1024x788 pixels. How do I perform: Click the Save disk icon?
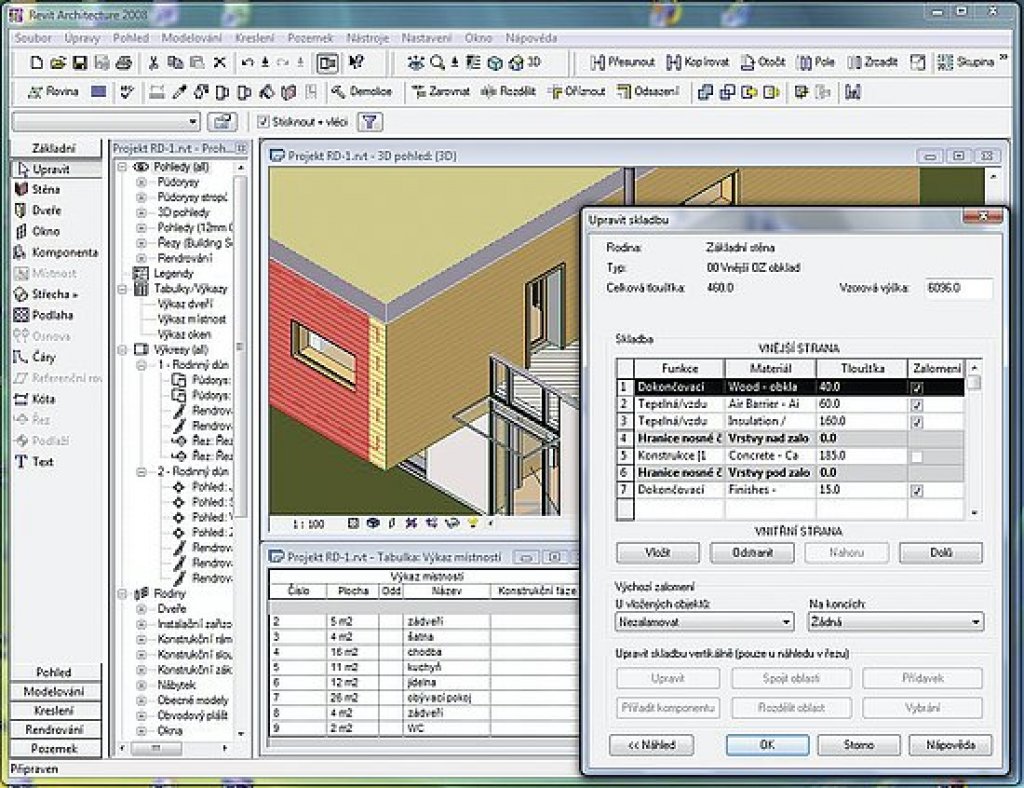[x=80, y=63]
